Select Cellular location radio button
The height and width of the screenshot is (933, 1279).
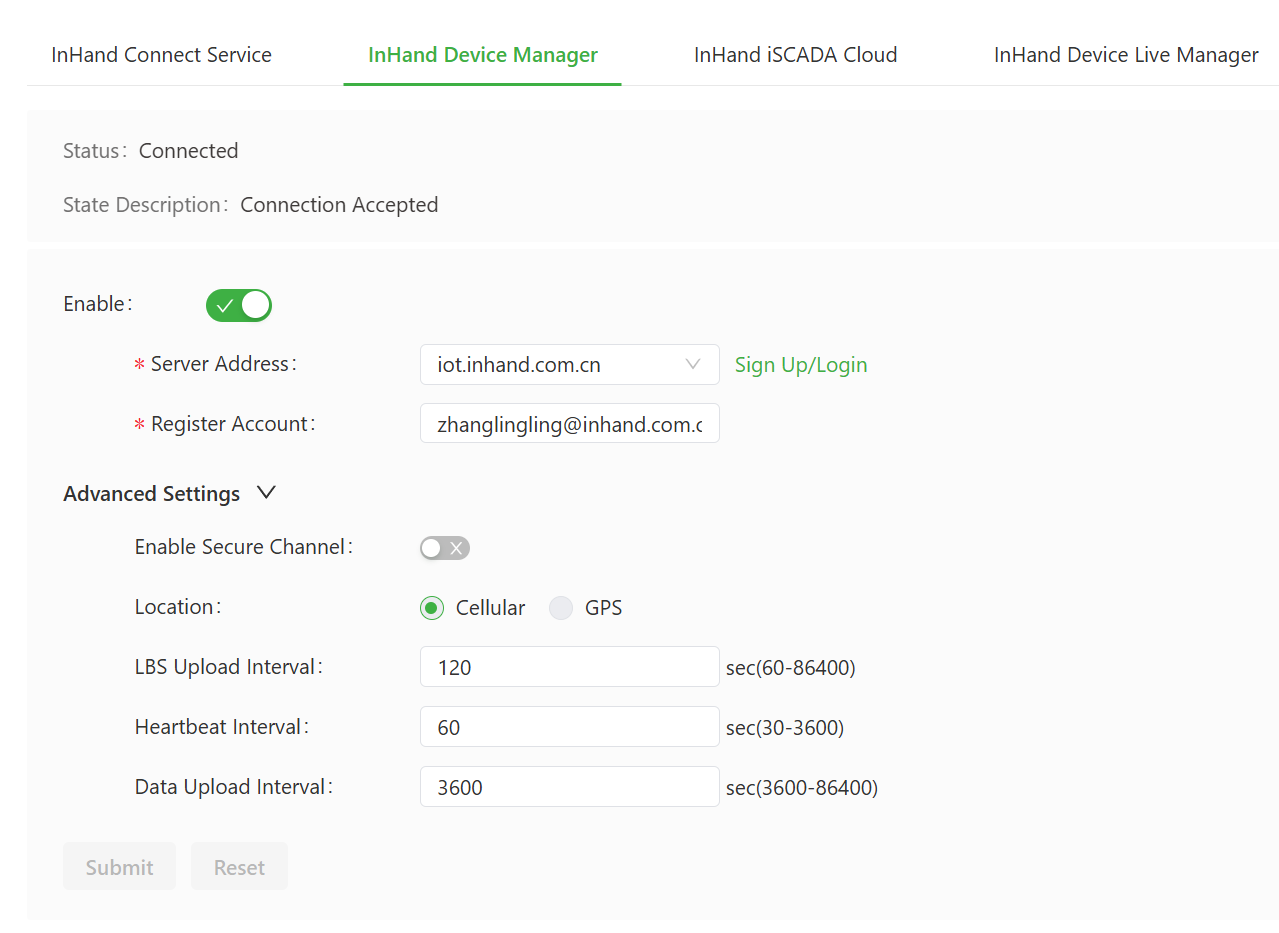click(x=432, y=608)
